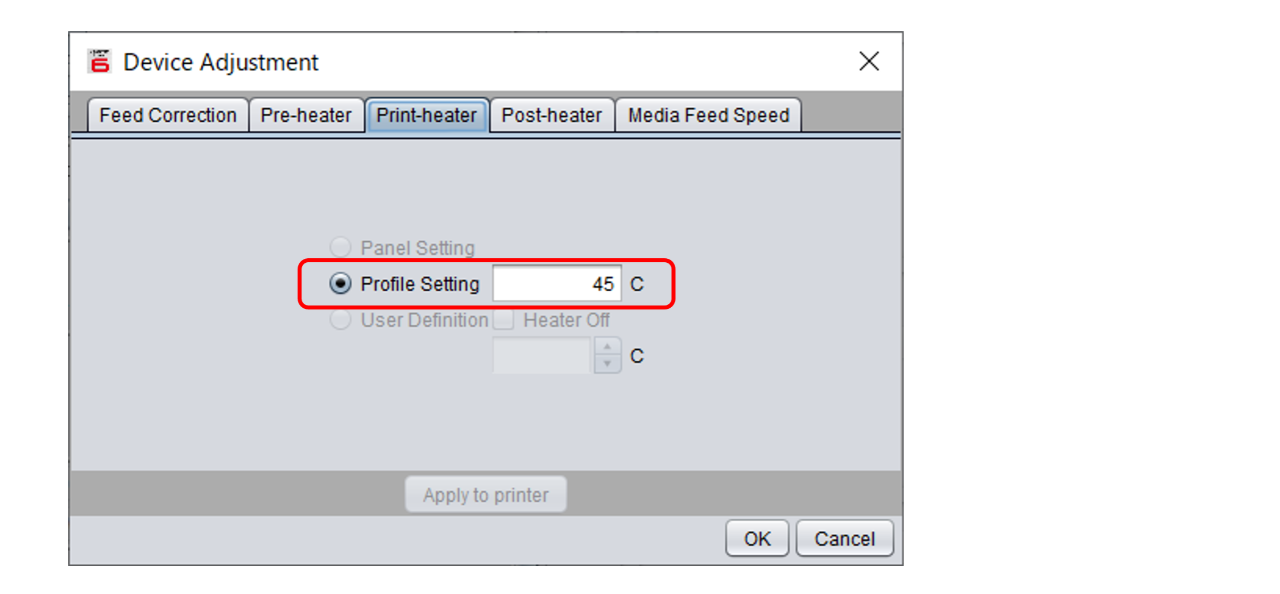Click the Profile Setting temperature field showing 45
The image size is (1280, 594).
557,284
